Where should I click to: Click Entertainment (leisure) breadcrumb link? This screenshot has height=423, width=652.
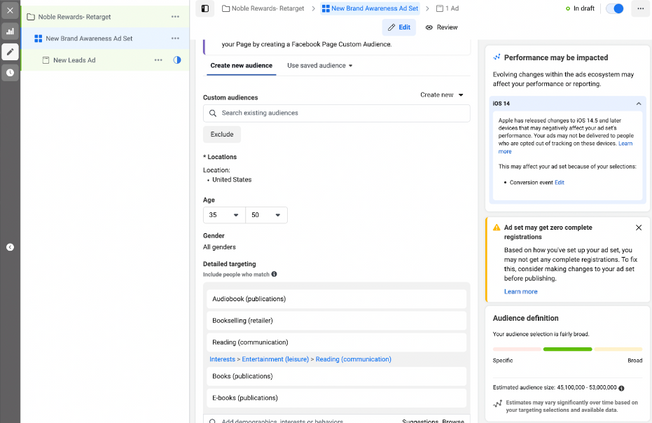point(275,359)
